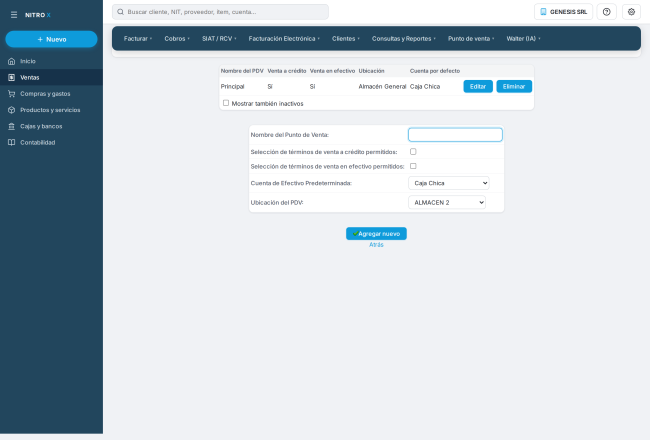Open the help question mark icon
Viewport: 650px width, 440px height.
point(606,12)
